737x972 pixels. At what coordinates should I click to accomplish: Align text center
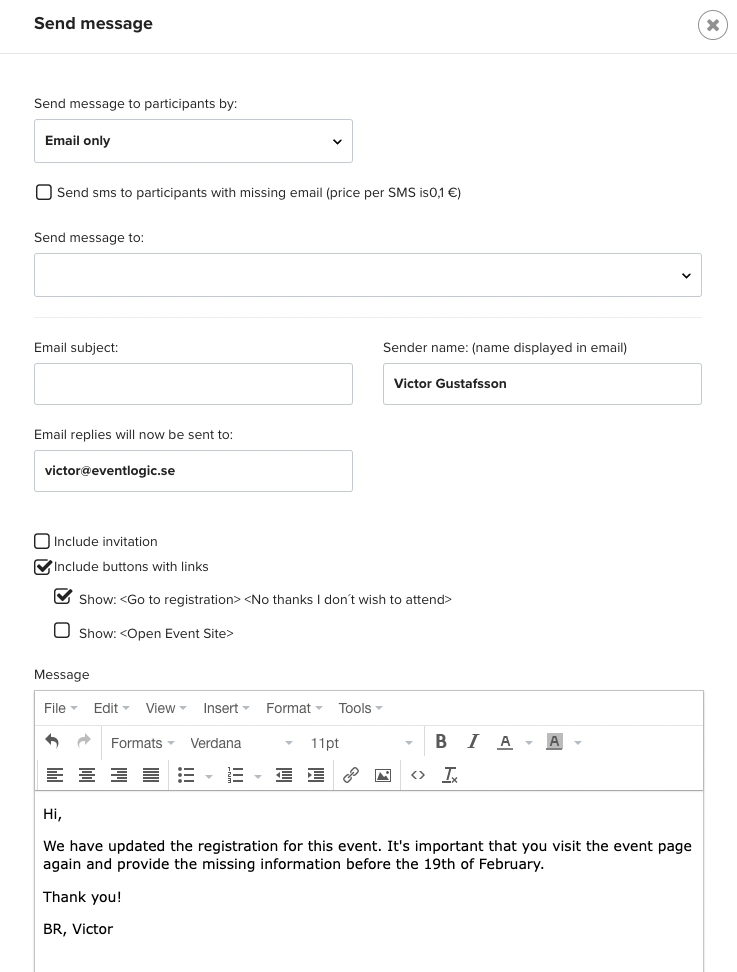coord(87,775)
